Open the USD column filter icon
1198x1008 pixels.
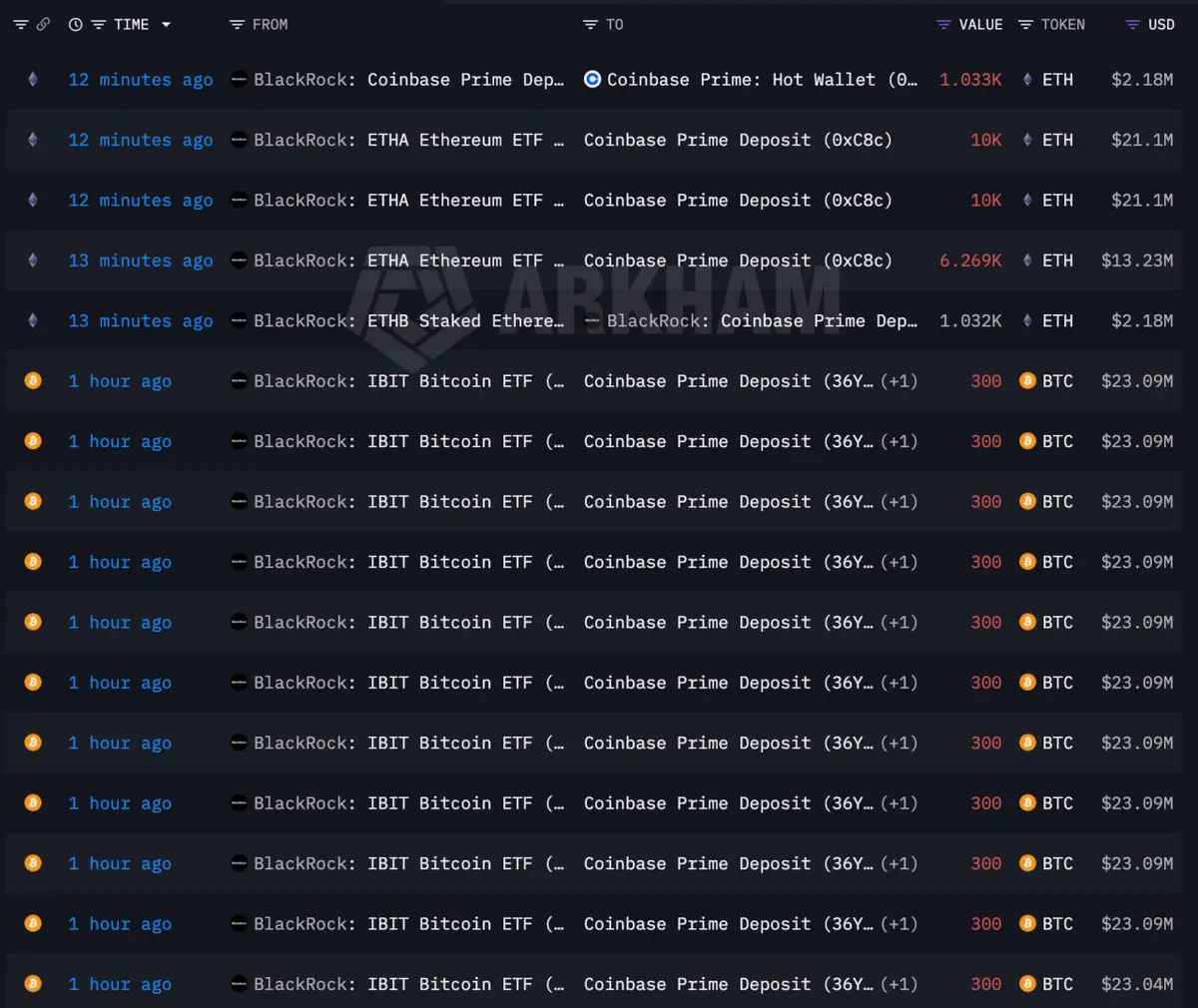[x=1132, y=25]
